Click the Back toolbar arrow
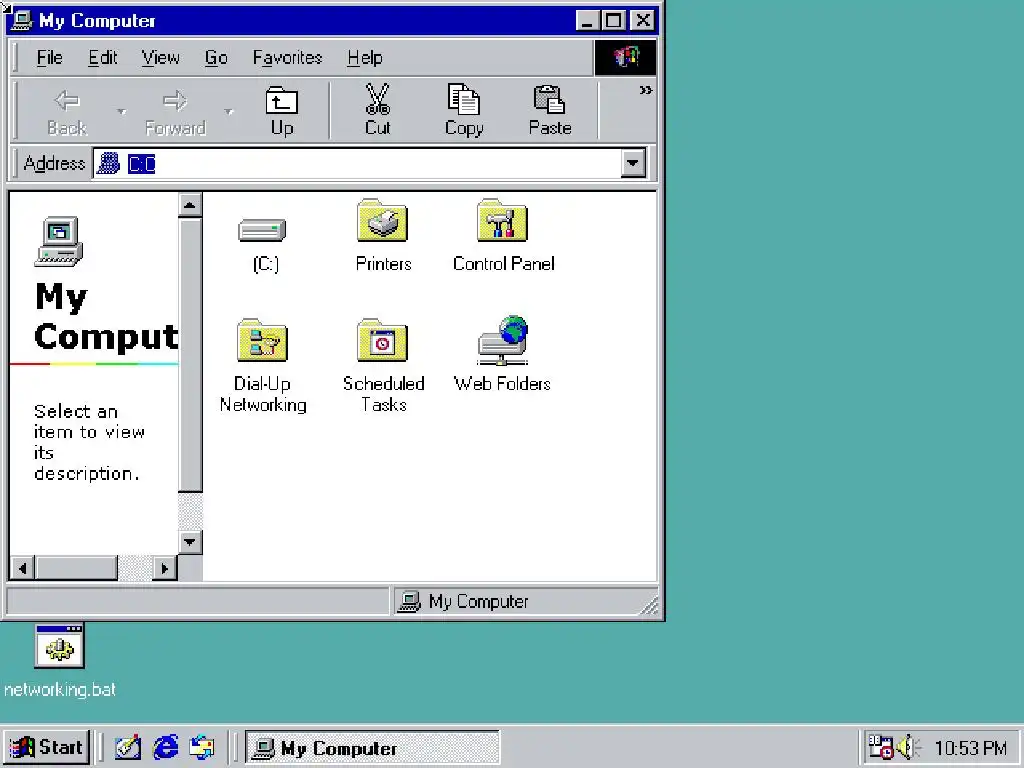 pos(67,110)
